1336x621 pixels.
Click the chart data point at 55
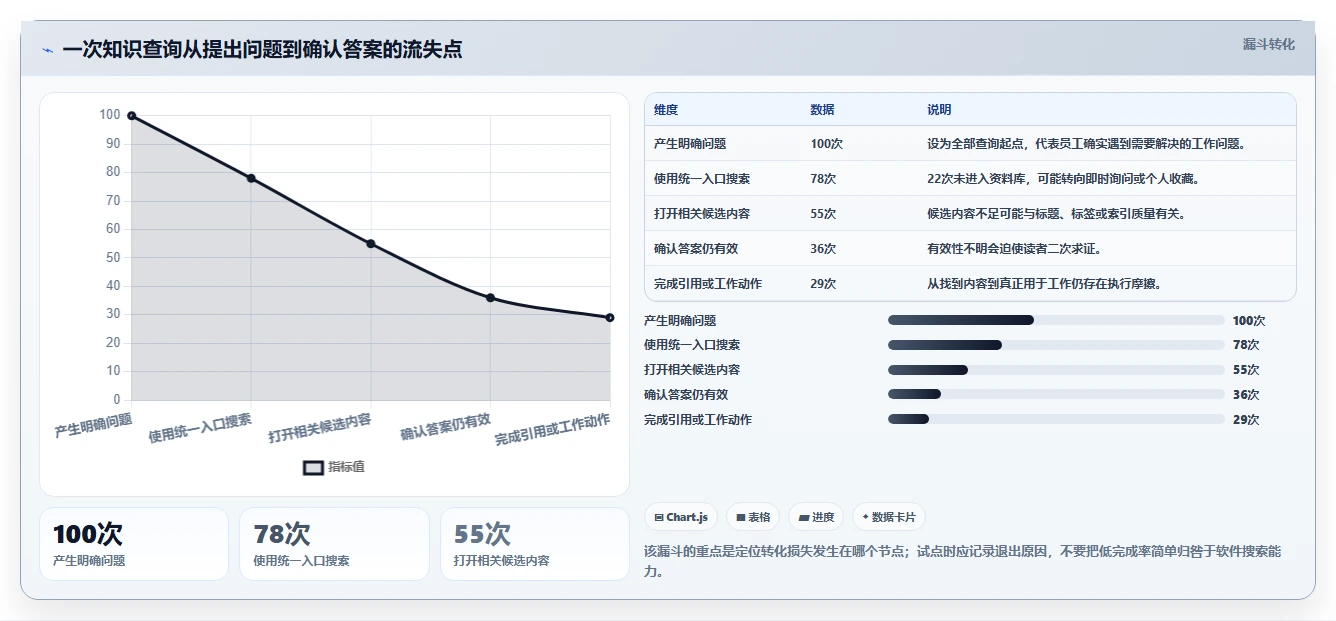click(x=371, y=244)
